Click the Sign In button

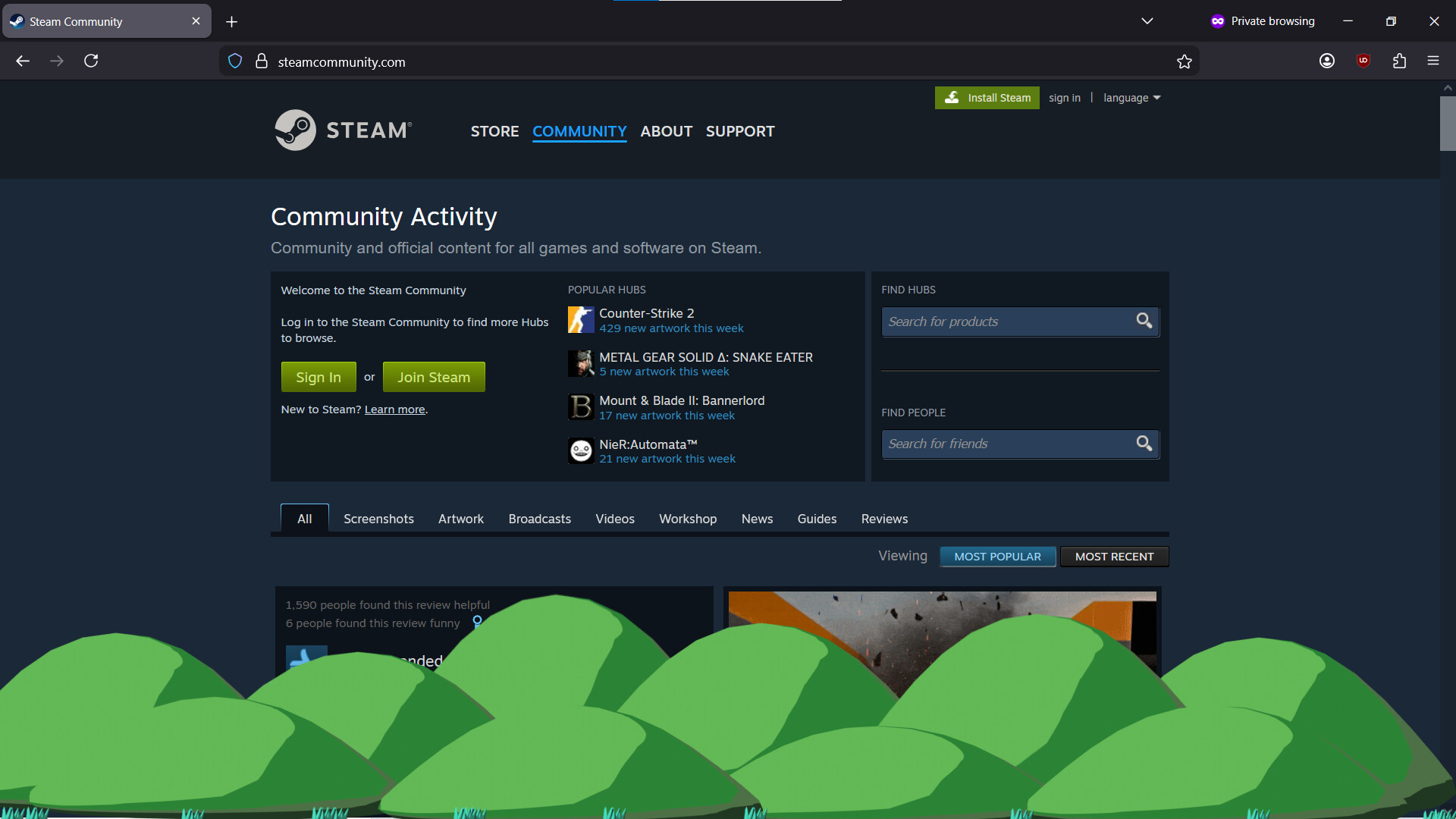[x=318, y=377]
